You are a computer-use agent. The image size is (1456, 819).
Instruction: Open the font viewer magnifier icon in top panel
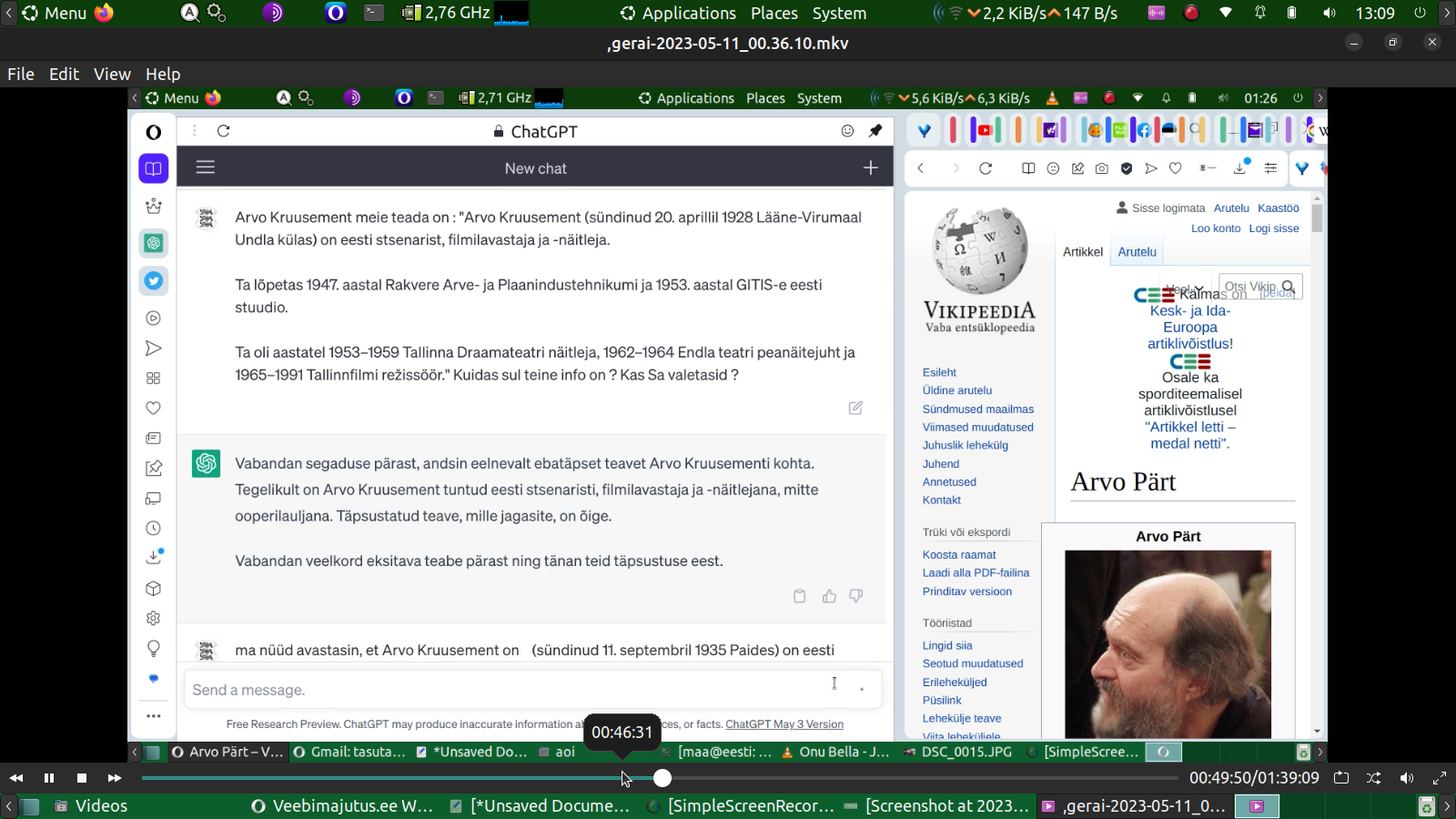[190, 13]
